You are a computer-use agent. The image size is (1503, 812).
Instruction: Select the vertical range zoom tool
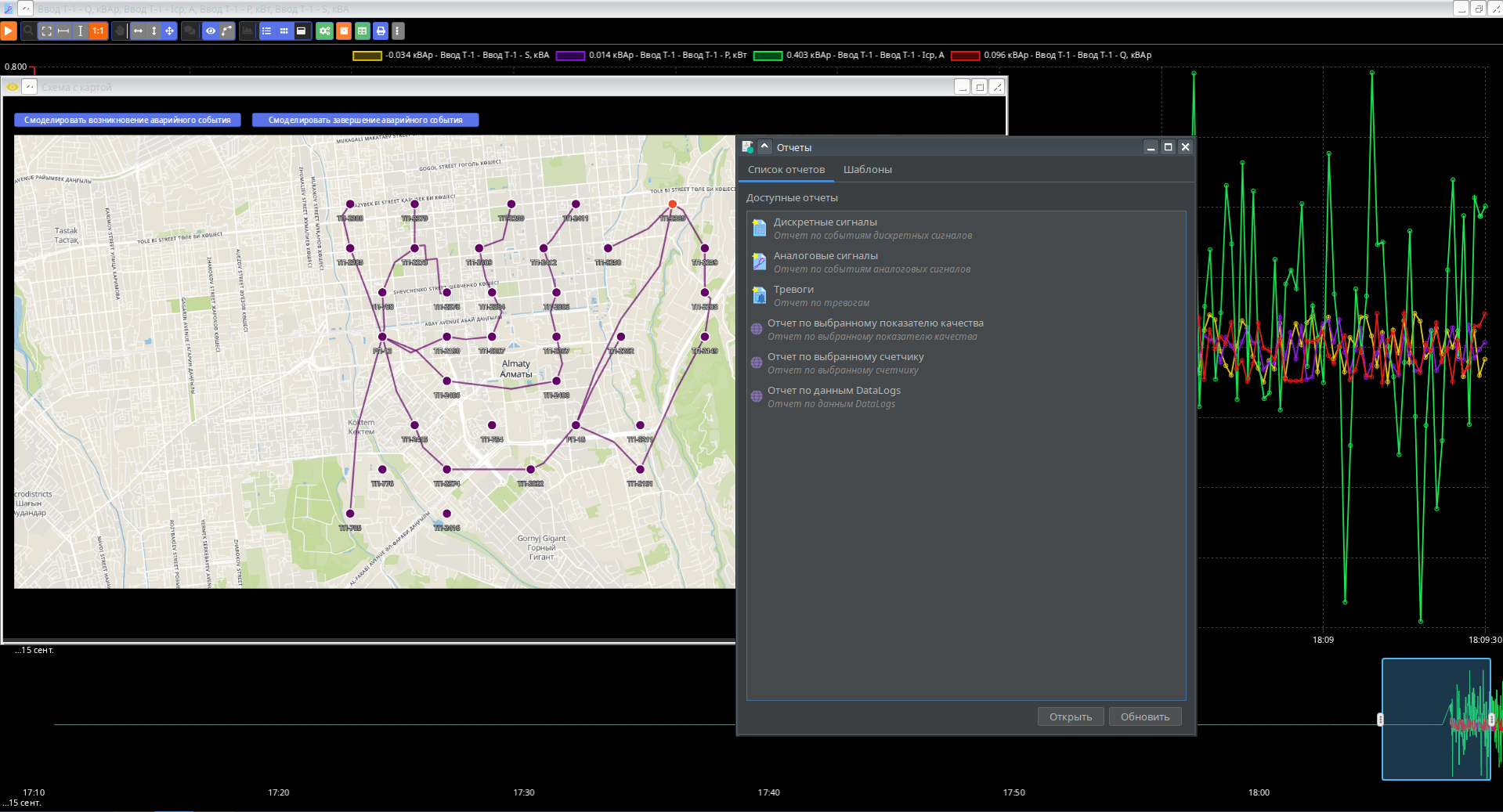pyautogui.click(x=81, y=31)
